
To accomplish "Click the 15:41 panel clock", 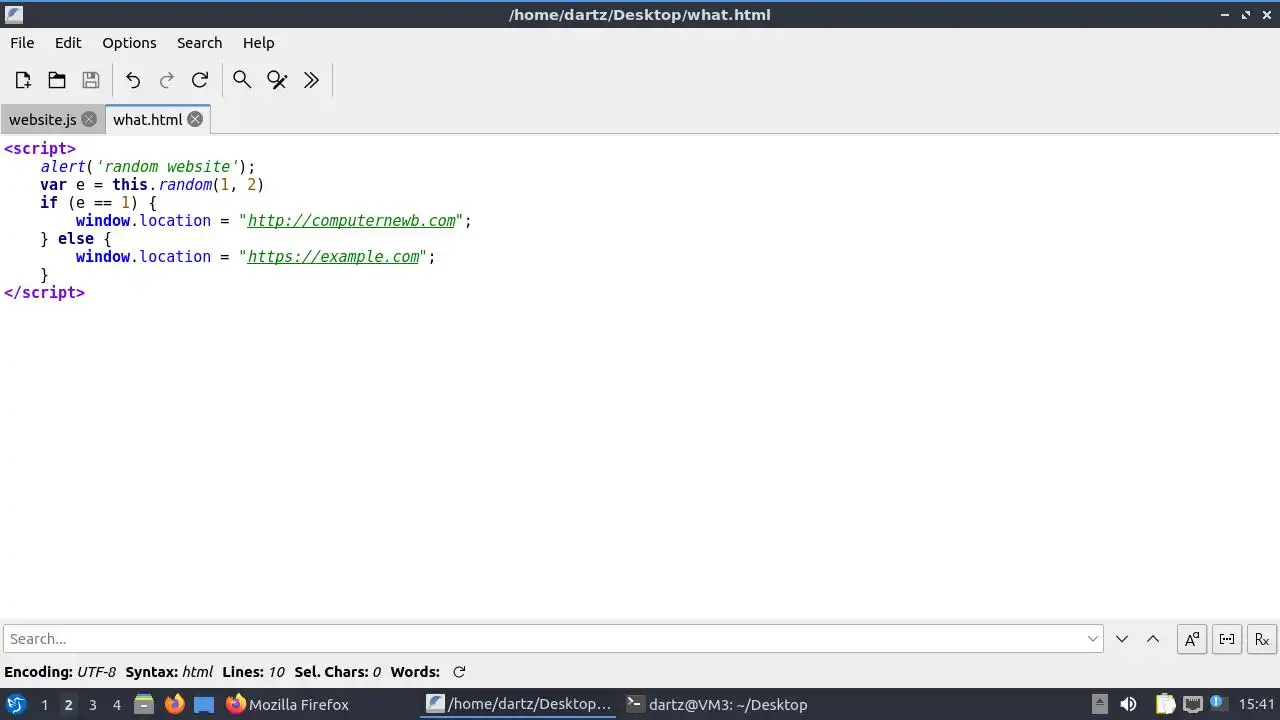I will pos(1257,704).
